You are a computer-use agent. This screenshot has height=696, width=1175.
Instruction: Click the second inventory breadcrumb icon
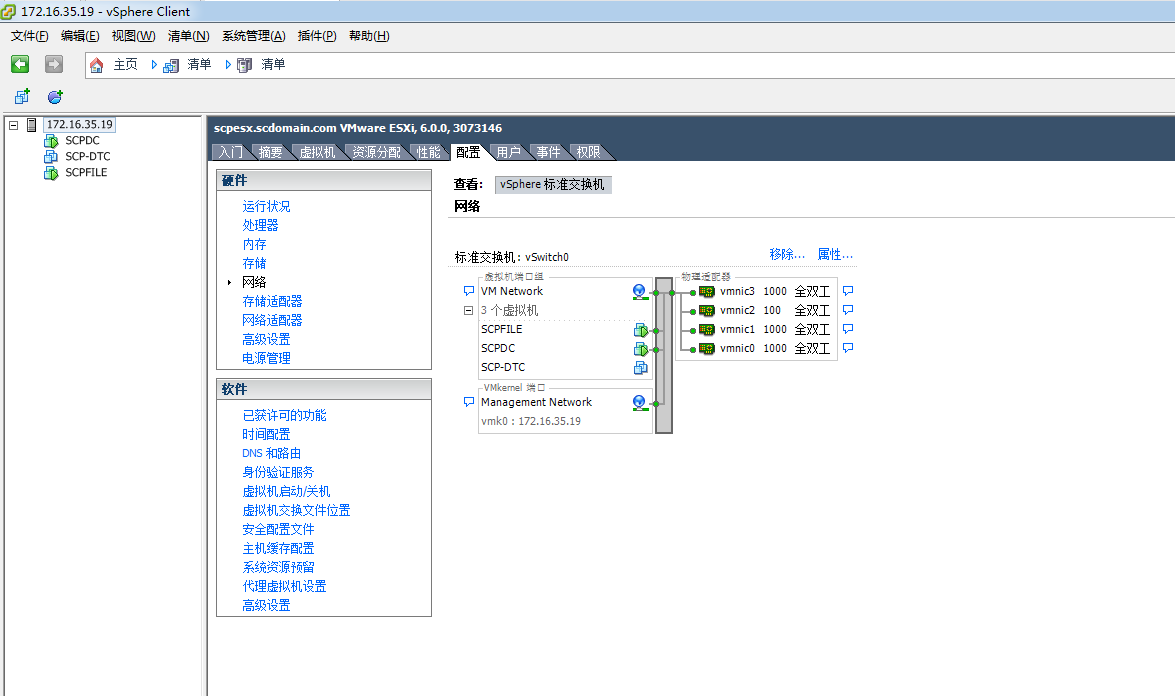point(244,65)
